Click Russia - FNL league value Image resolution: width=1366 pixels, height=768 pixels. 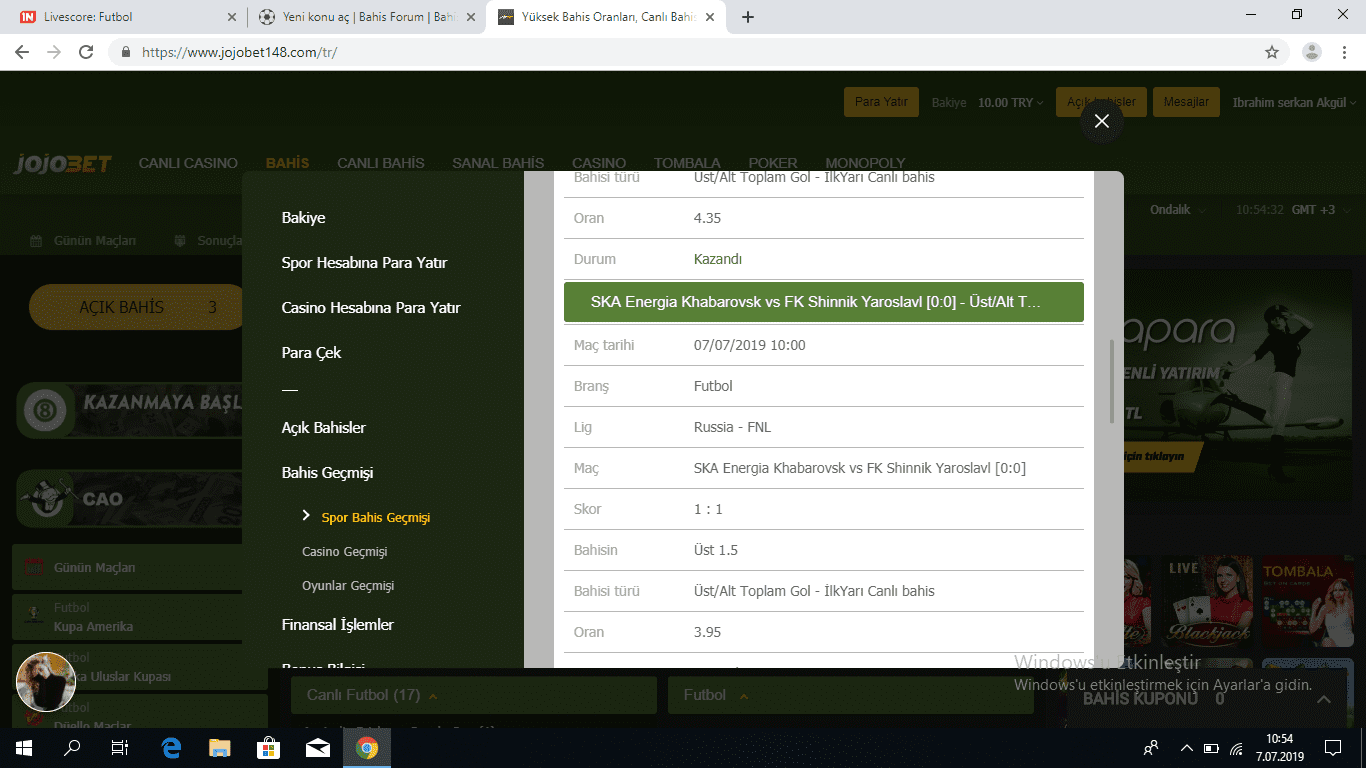tap(732, 427)
